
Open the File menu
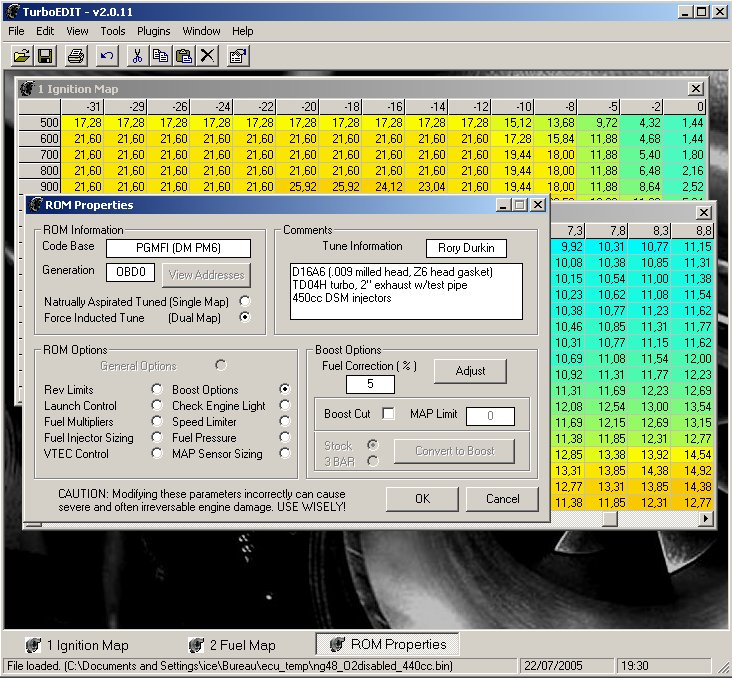[x=16, y=31]
